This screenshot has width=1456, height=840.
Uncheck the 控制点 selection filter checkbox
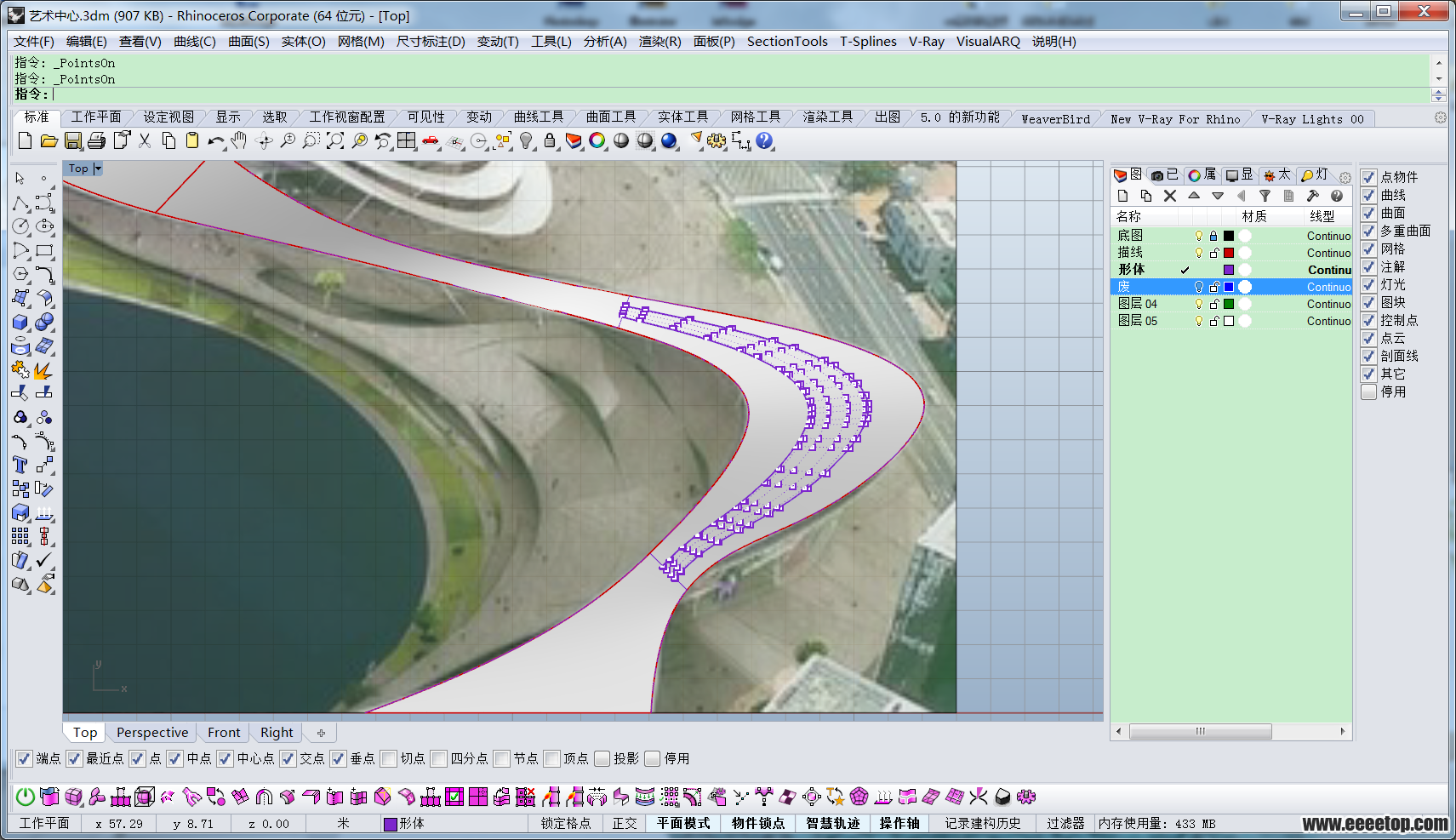coord(1369,320)
